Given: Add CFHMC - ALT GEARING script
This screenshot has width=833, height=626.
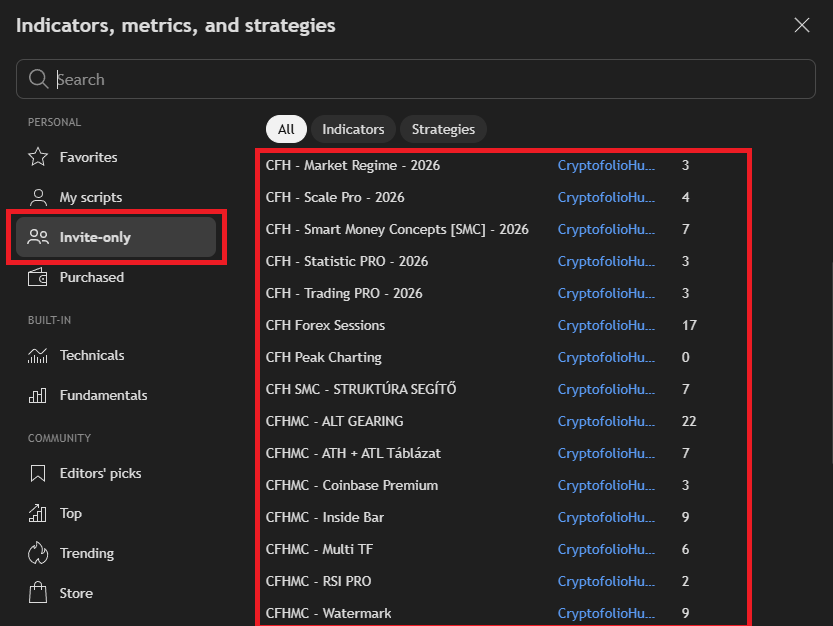Looking at the screenshot, I should pos(335,421).
